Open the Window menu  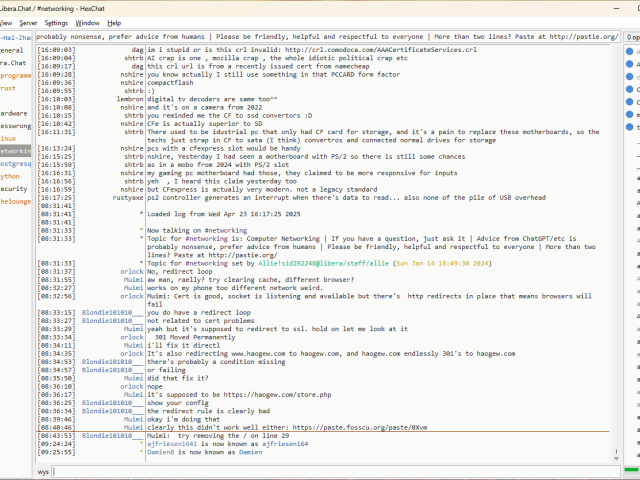pyautogui.click(x=87, y=22)
